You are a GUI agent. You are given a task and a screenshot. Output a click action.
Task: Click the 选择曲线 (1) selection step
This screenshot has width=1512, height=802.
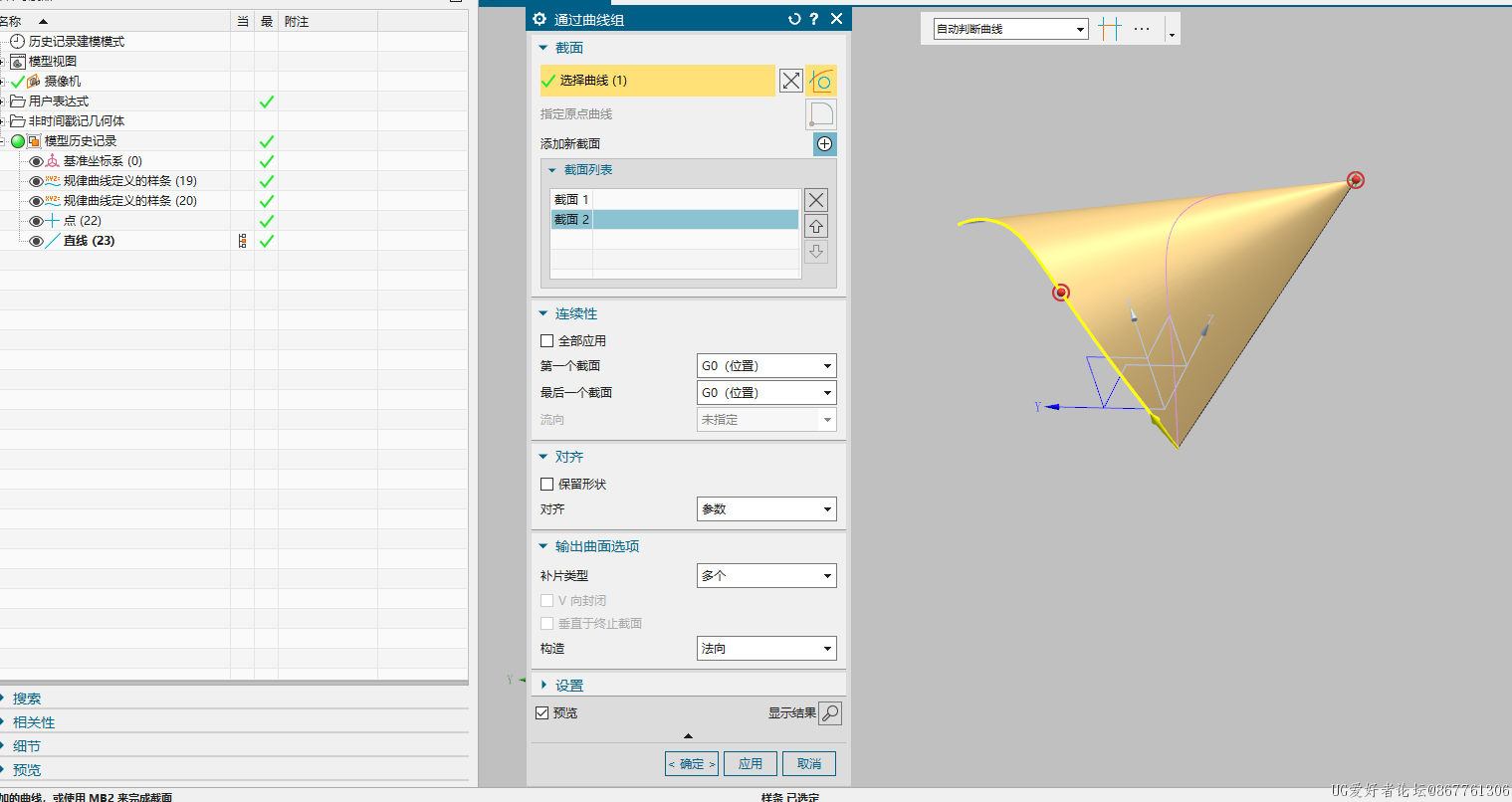pos(657,81)
